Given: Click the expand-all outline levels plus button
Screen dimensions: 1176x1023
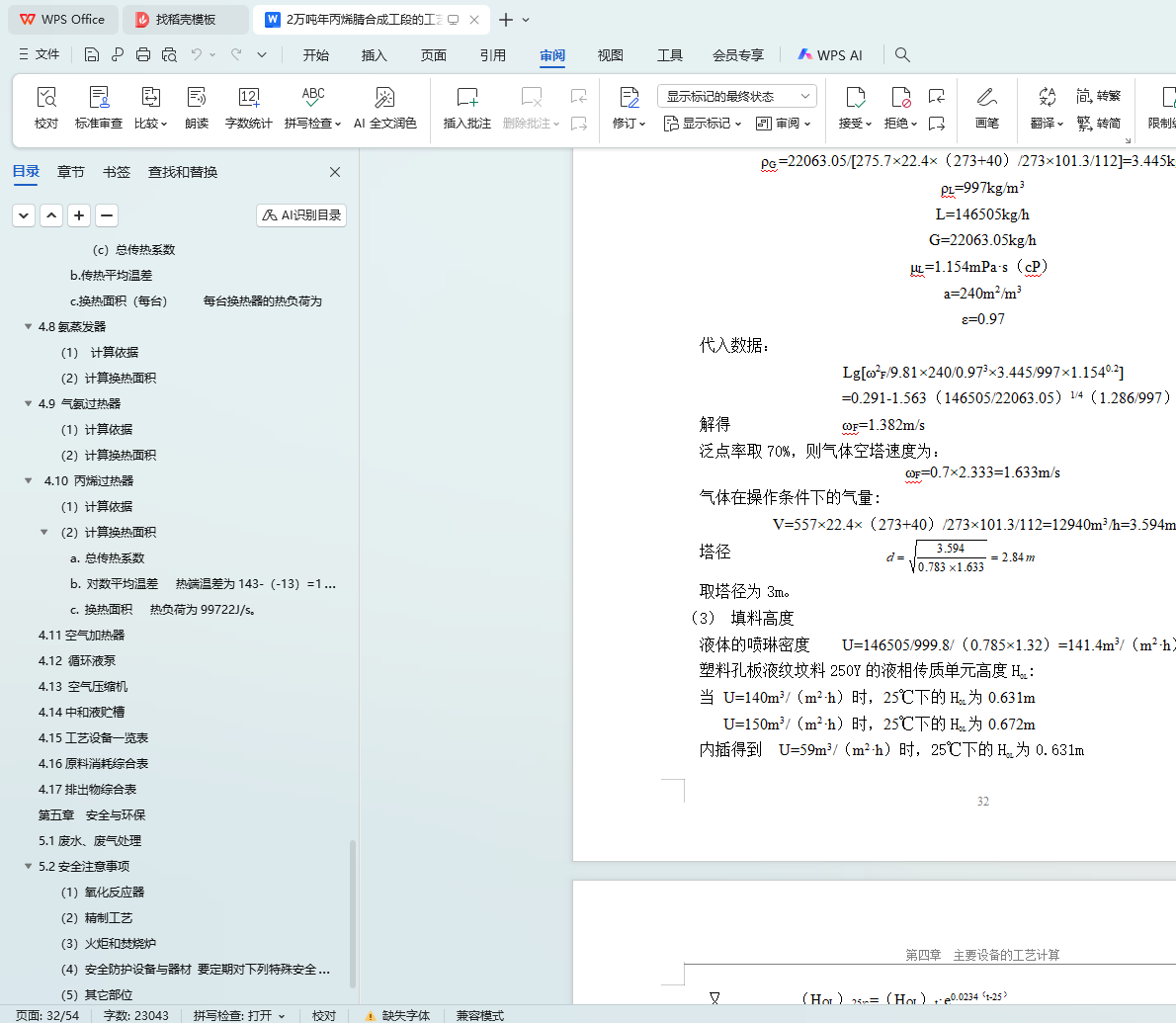Looking at the screenshot, I should click(x=79, y=216).
